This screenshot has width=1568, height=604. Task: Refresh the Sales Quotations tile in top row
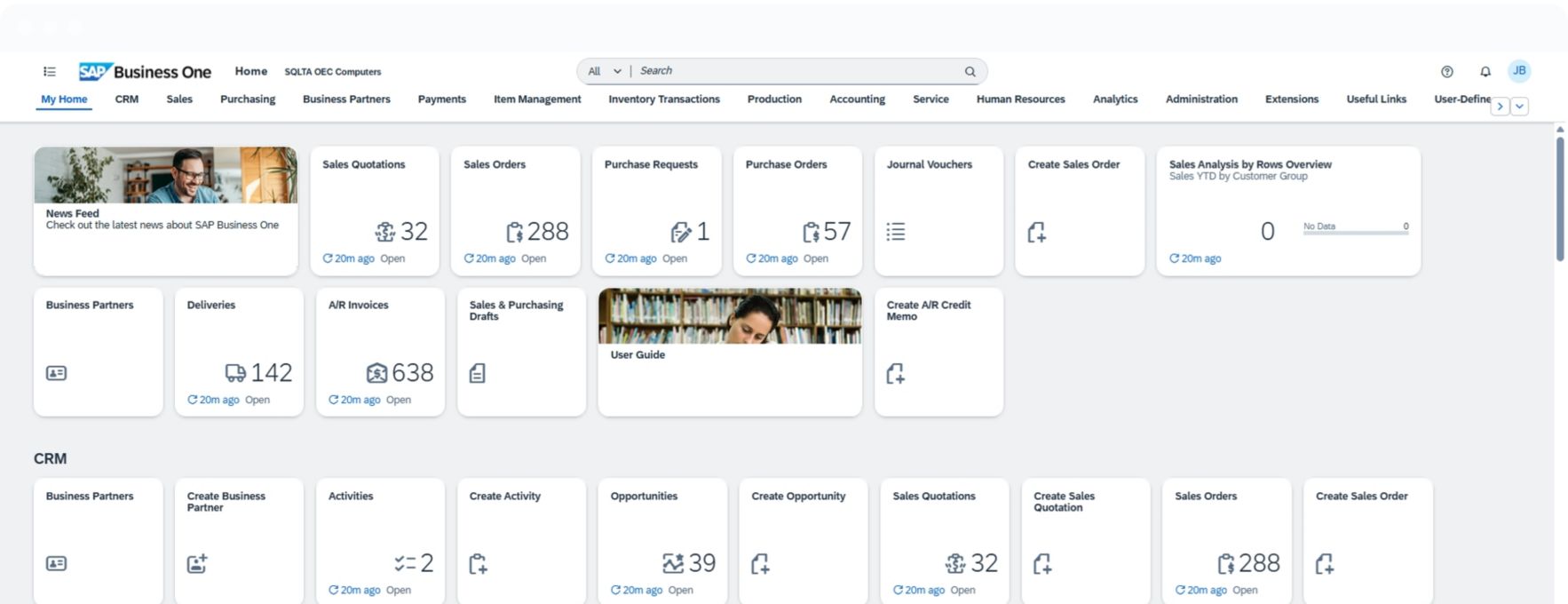coord(328,258)
